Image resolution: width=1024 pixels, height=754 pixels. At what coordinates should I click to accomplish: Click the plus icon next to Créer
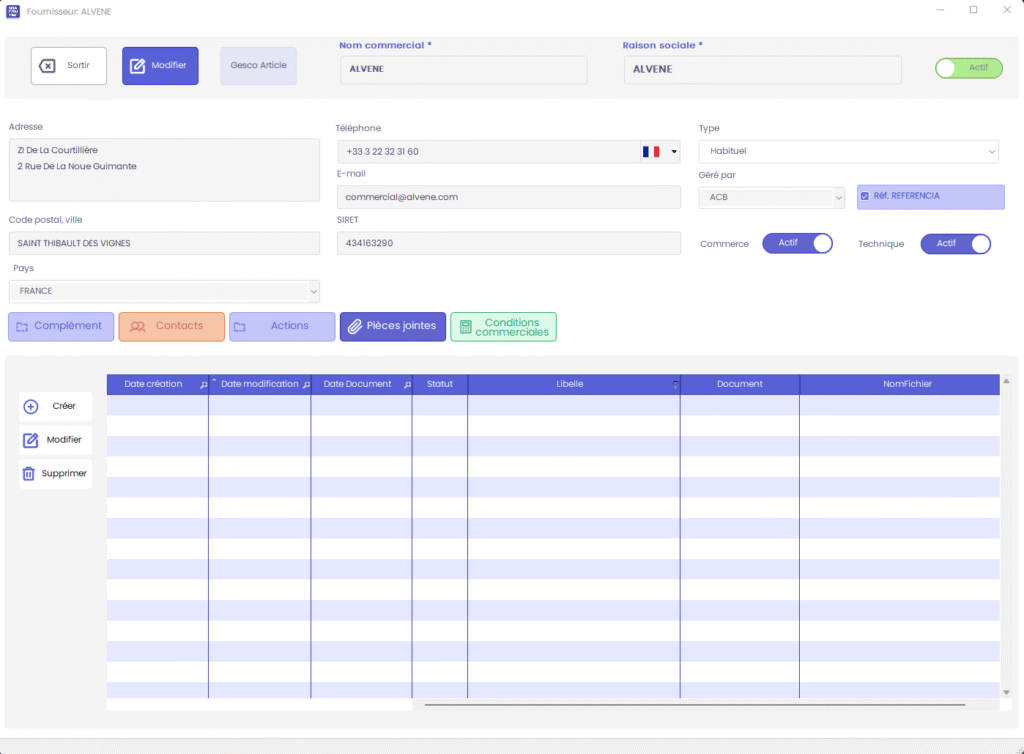pyautogui.click(x=30, y=407)
